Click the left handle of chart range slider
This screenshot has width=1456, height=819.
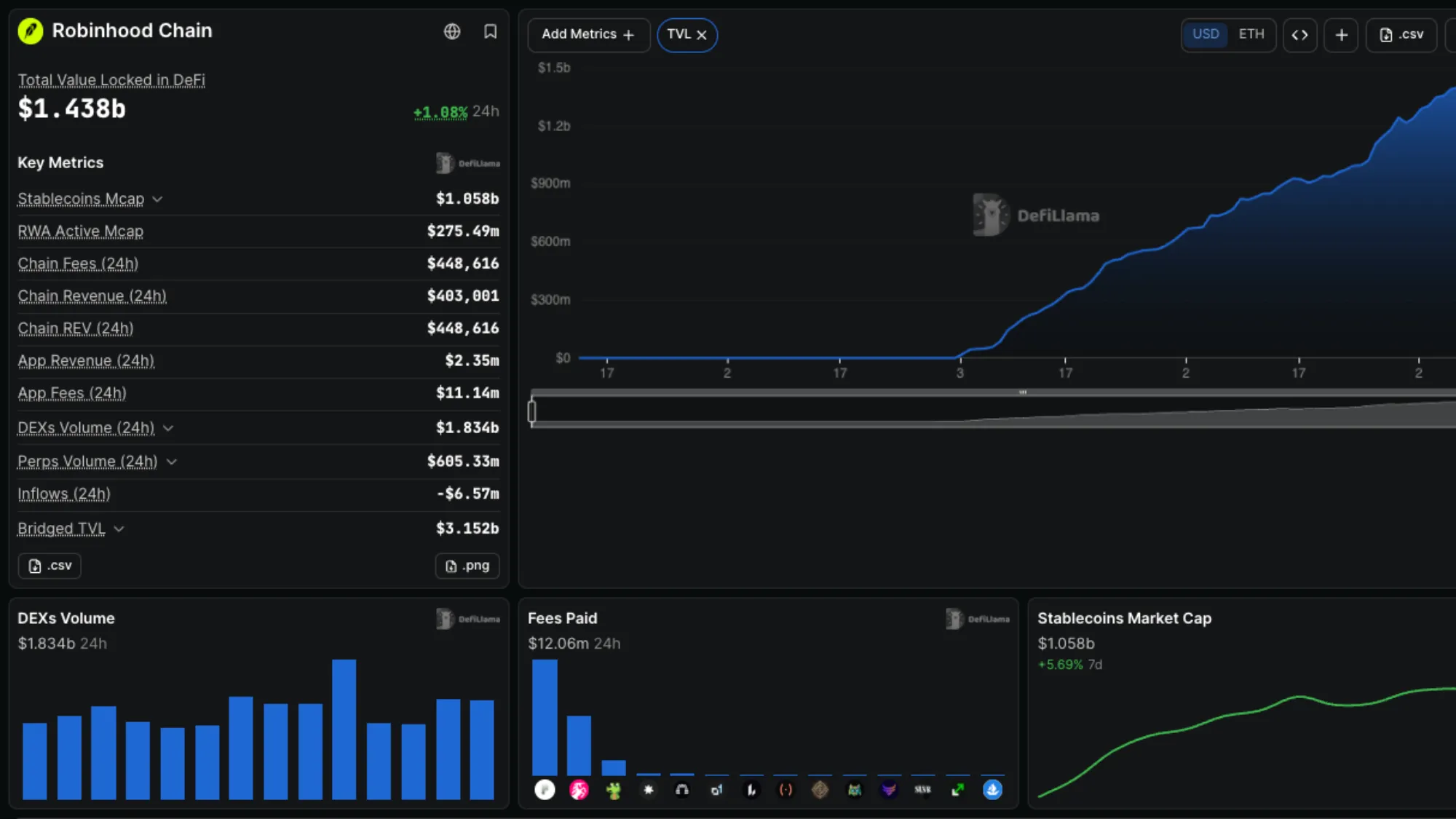(532, 411)
